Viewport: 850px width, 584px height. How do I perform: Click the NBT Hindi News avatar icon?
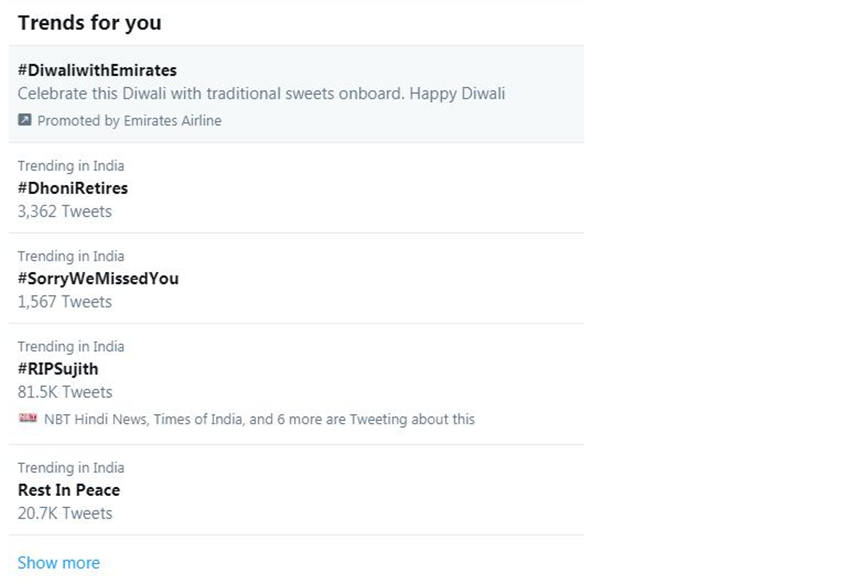pyautogui.click(x=27, y=419)
